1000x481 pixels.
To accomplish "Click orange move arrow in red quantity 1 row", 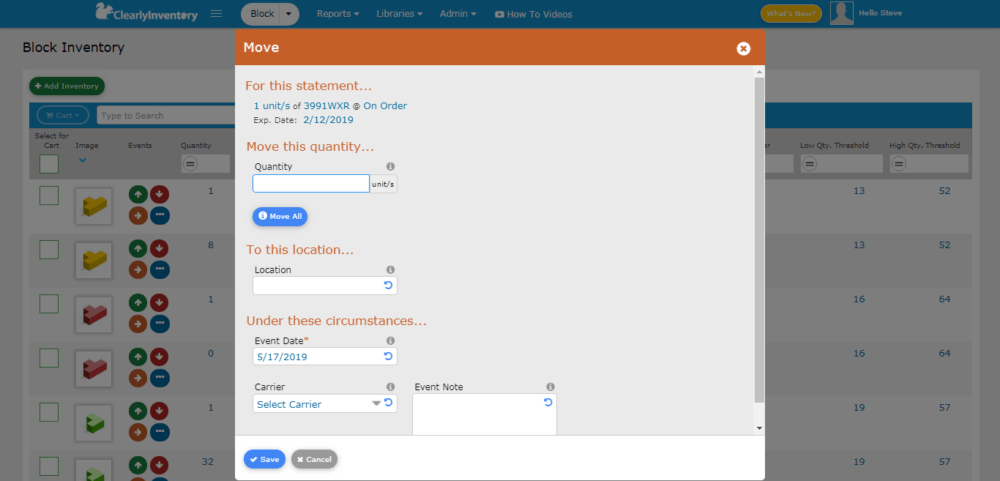I will [x=138, y=324].
